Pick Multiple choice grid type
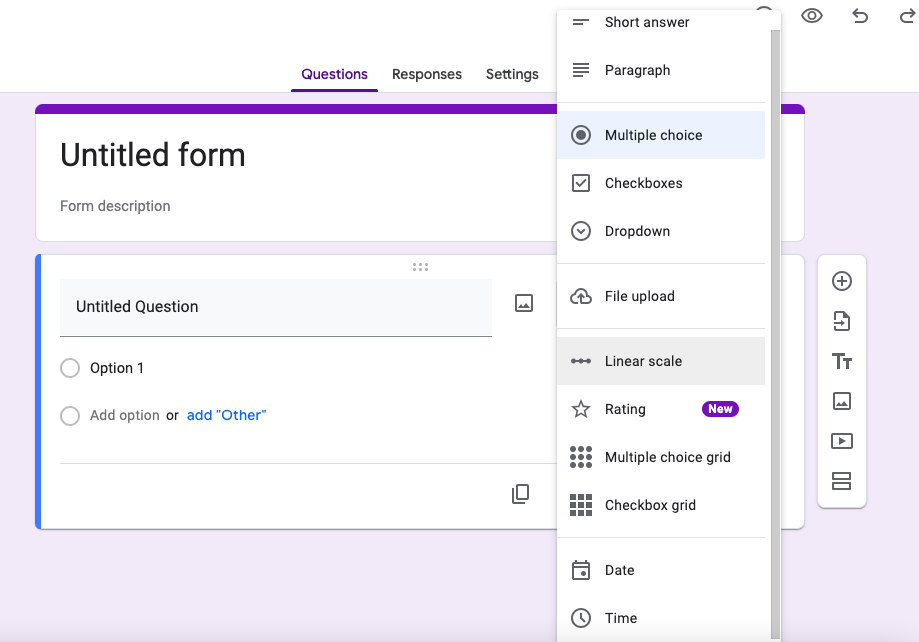 pyautogui.click(x=661, y=457)
